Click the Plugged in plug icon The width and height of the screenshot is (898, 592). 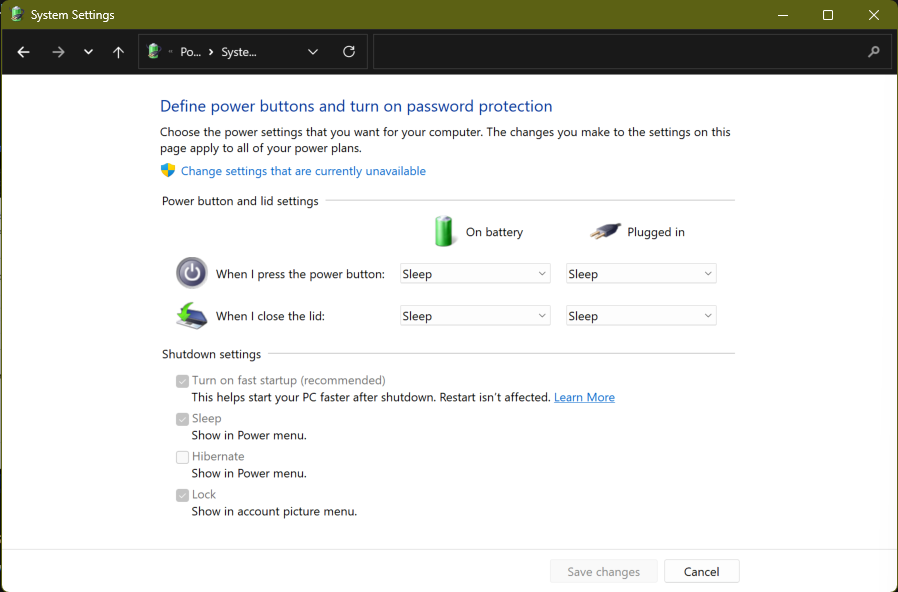click(x=605, y=231)
